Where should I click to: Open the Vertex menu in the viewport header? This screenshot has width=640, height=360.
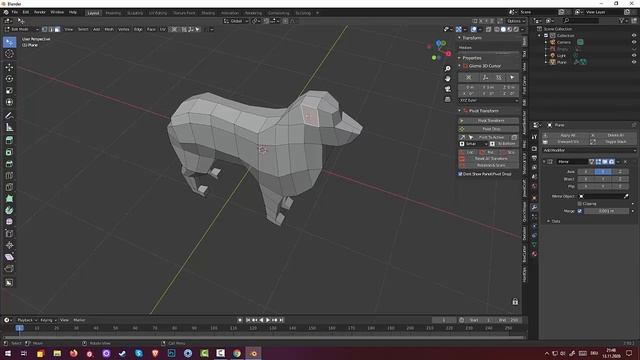pos(123,29)
